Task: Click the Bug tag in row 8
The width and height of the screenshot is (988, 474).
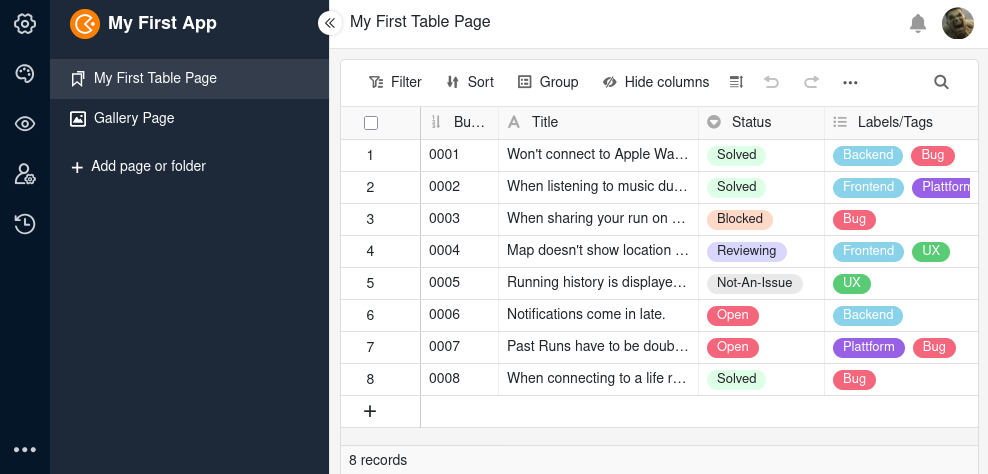Action: pyautogui.click(x=854, y=379)
